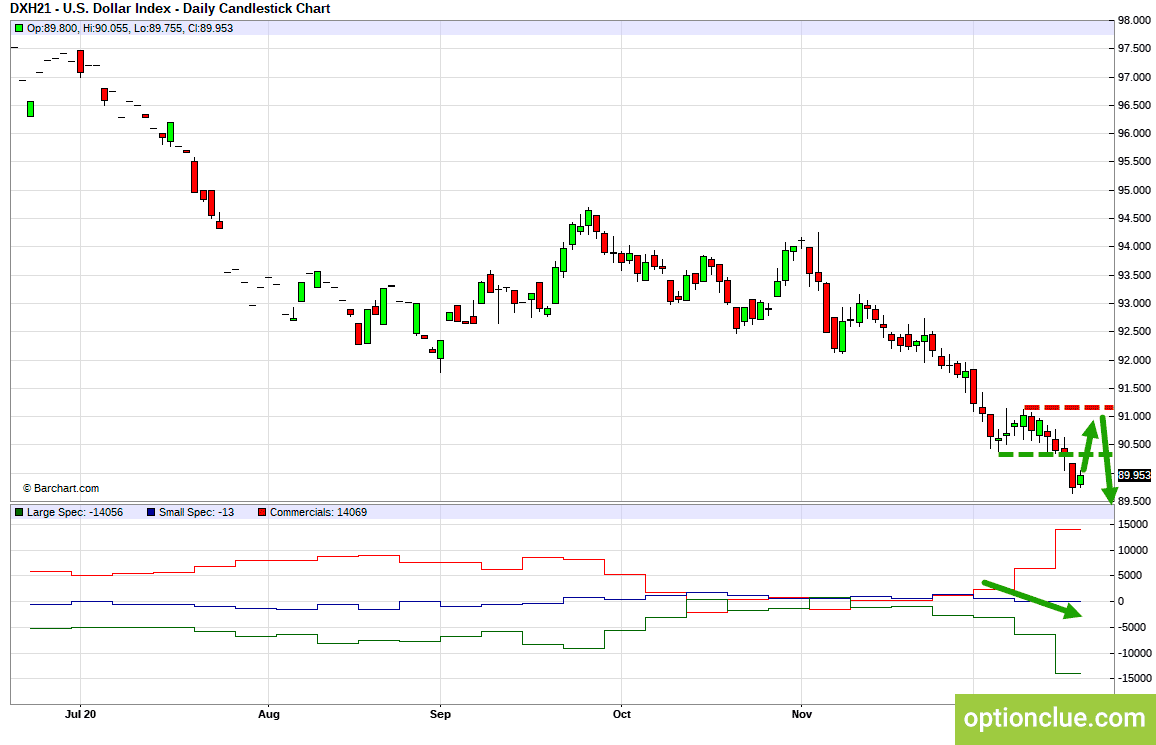Click the green OHLC legend square

(x=19, y=28)
